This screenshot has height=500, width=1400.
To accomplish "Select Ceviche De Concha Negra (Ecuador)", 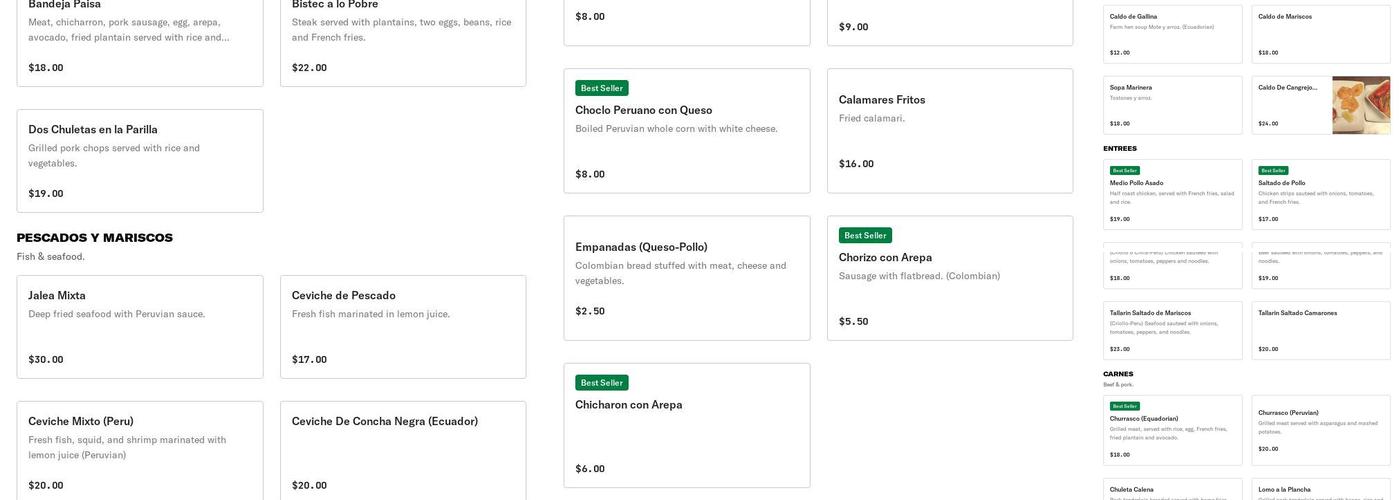I will click(403, 450).
